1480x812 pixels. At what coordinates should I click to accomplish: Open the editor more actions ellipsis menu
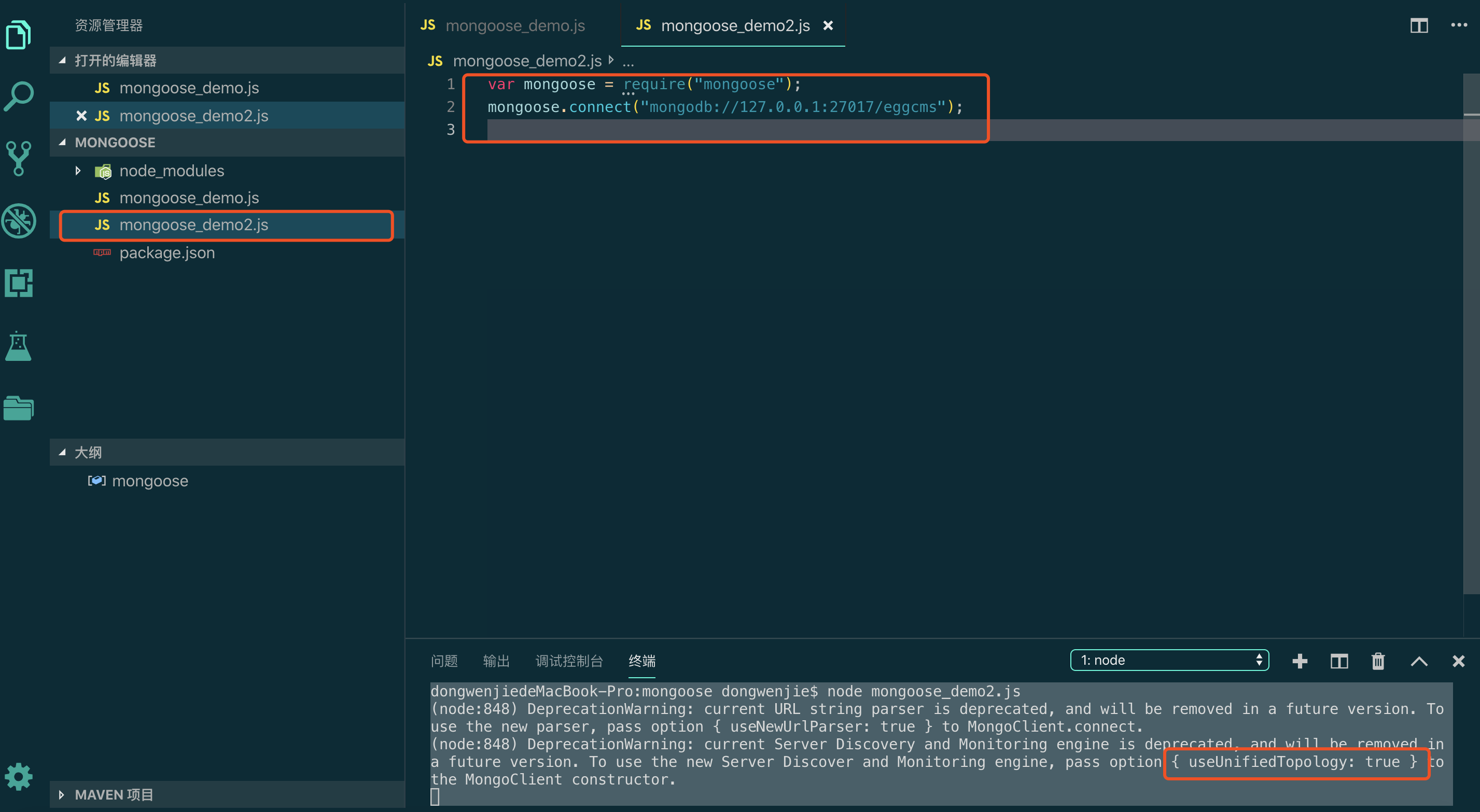pos(1459,25)
